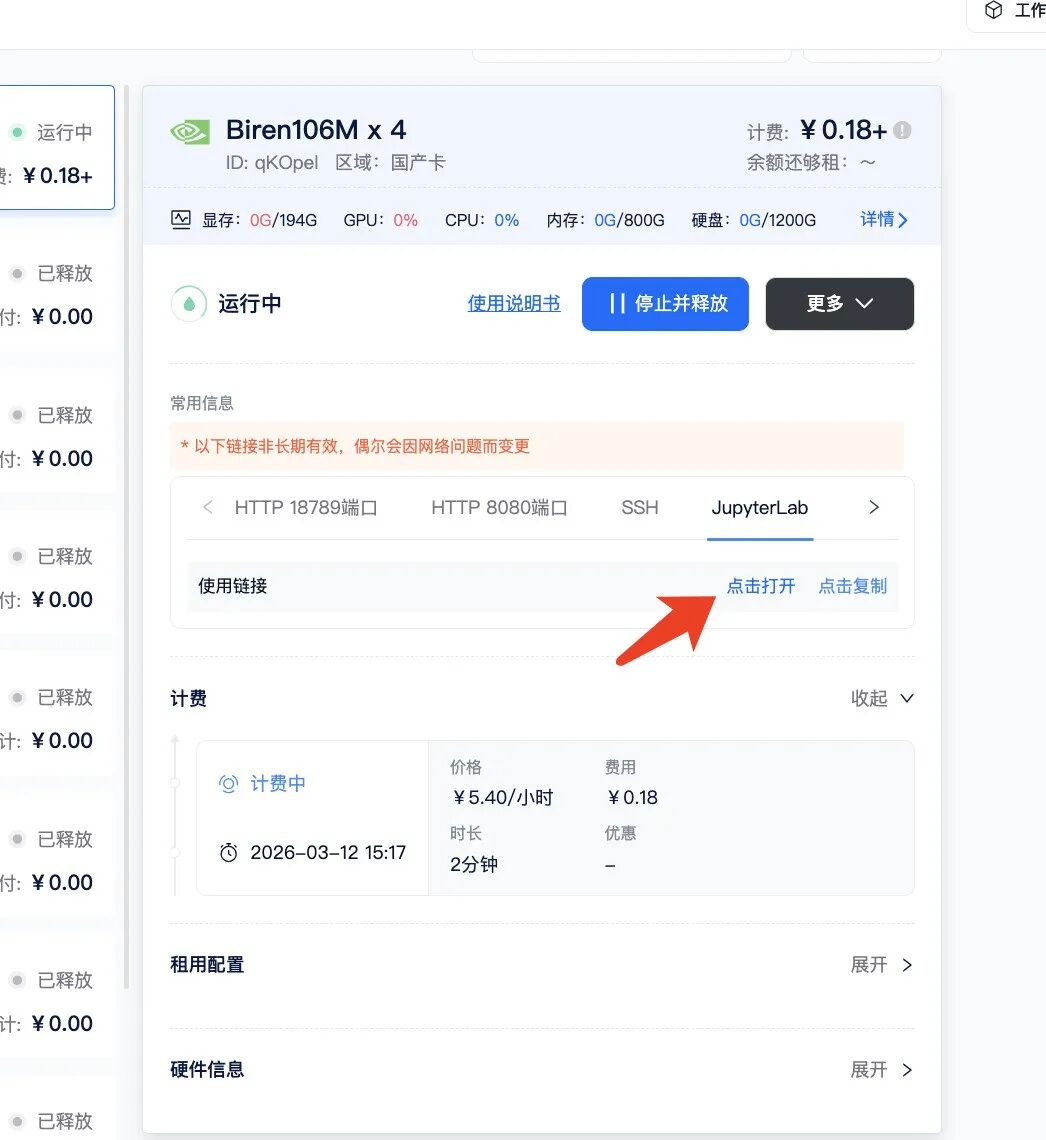Click the billing info icon beside ¥0.18+
Viewport: 1046px width, 1140px height.
902,130
